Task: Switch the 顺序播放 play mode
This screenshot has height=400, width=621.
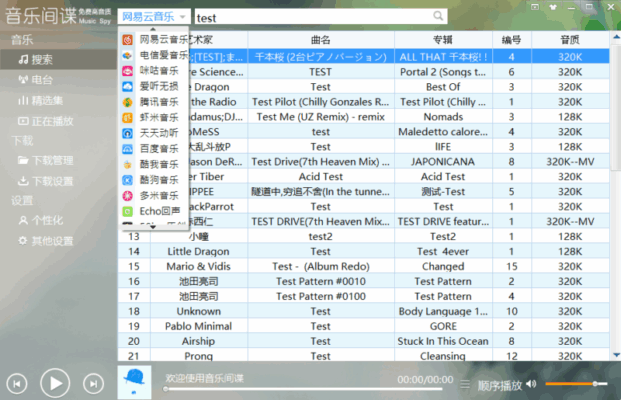Action: (x=500, y=385)
